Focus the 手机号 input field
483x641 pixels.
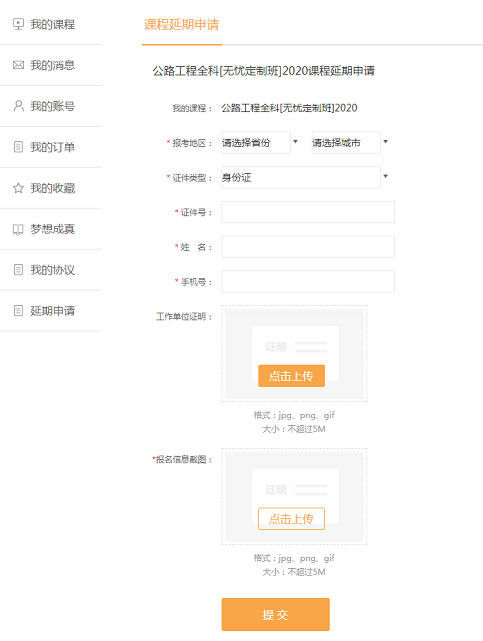[308, 281]
